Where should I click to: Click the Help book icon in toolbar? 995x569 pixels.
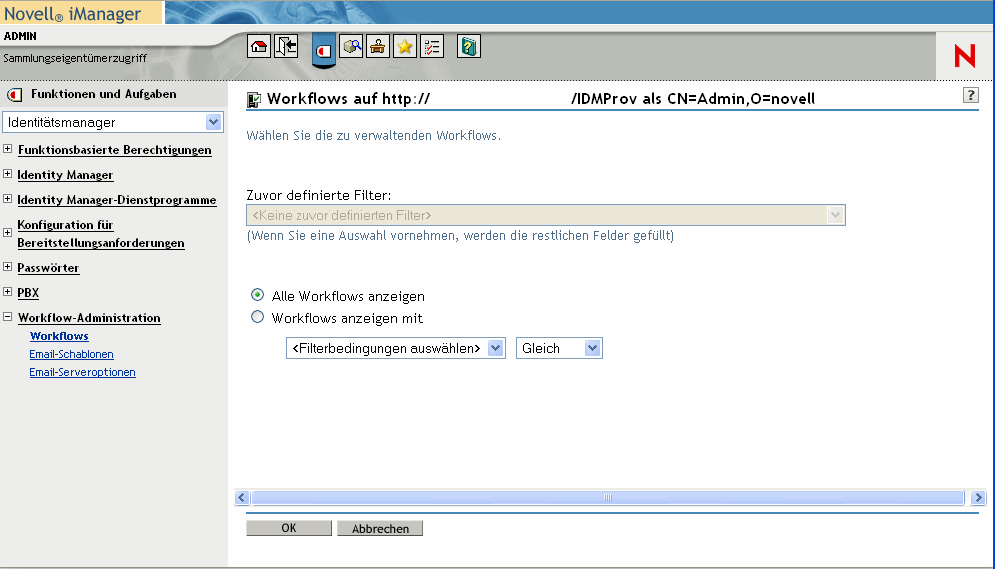pos(469,46)
